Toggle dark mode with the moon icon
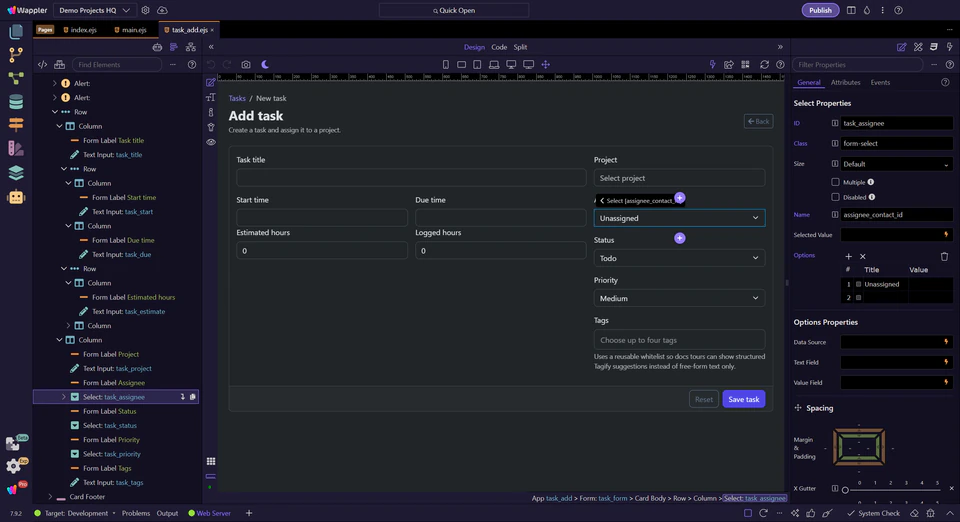 pyautogui.click(x=265, y=64)
